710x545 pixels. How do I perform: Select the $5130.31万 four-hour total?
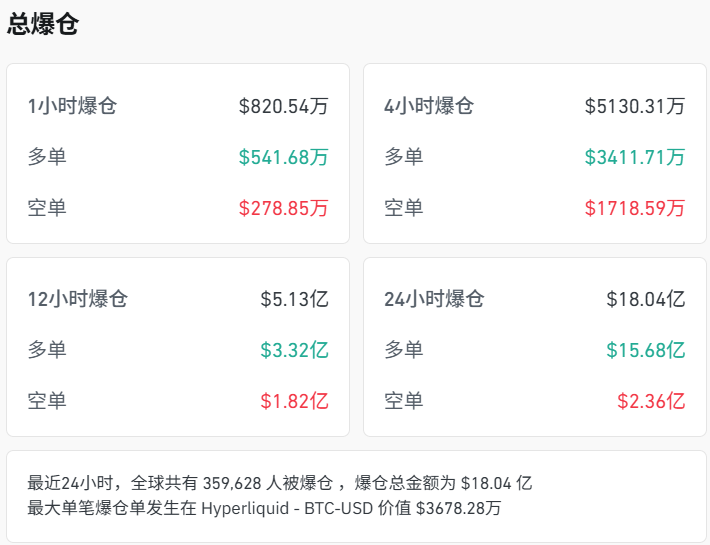click(635, 106)
